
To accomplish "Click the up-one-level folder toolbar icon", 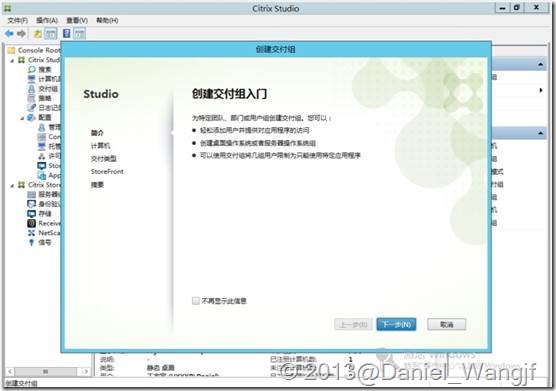I will [x=38, y=34].
